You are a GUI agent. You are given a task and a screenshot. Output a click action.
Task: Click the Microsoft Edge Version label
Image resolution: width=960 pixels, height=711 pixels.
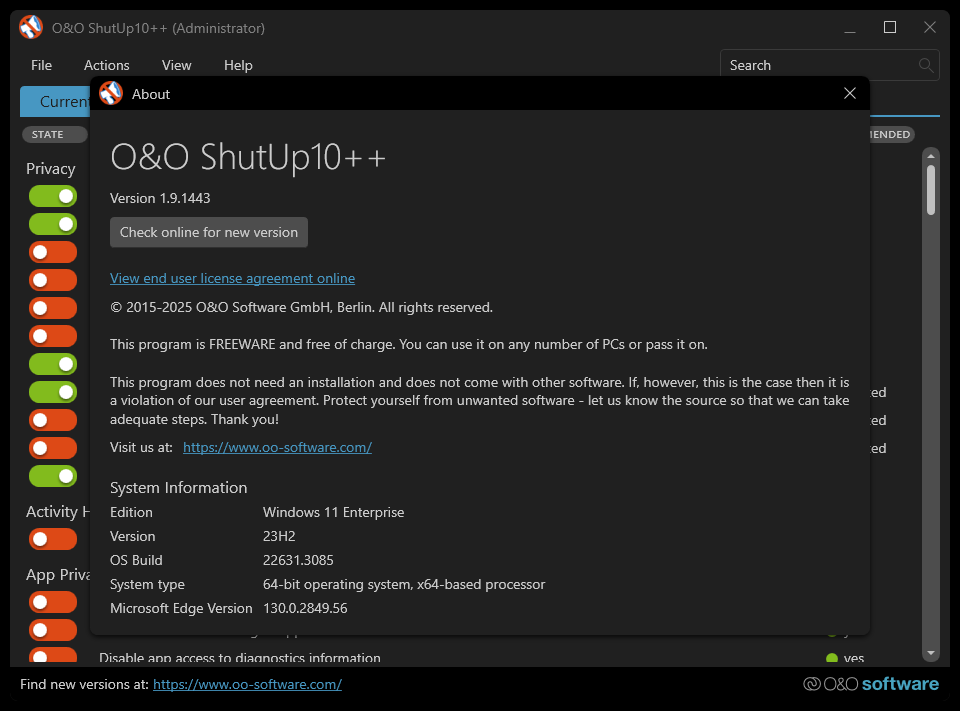click(x=181, y=608)
